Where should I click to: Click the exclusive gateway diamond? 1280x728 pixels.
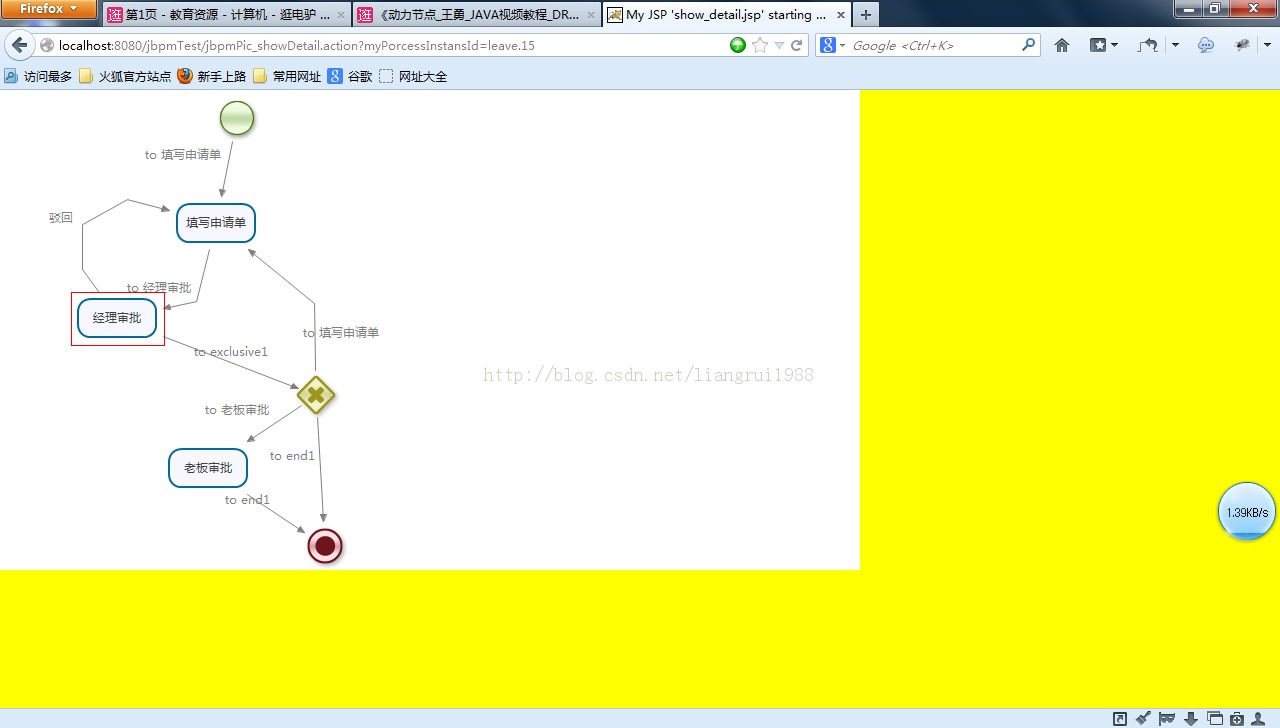pos(316,395)
